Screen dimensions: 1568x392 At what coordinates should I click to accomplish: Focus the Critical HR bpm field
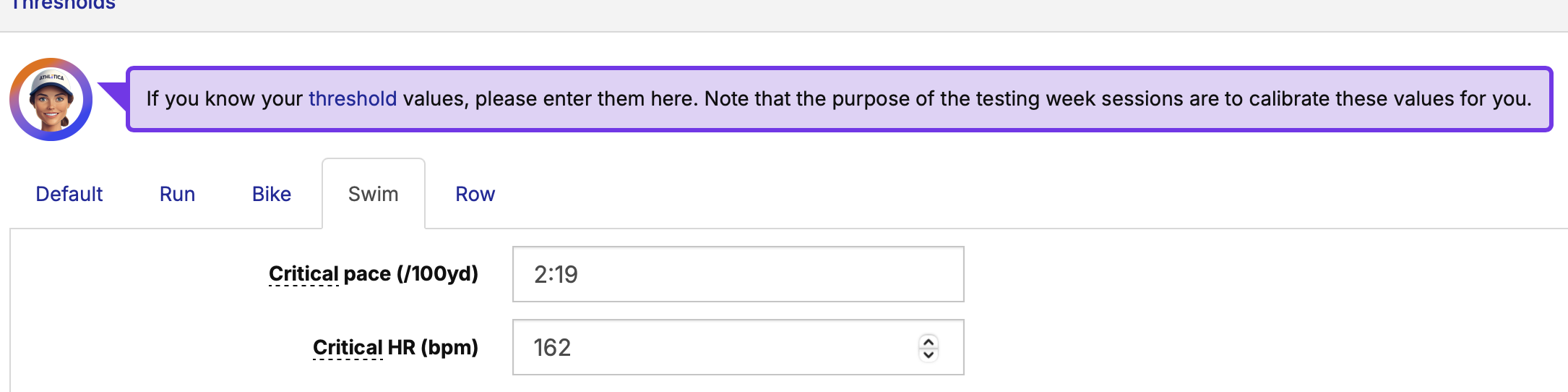click(715, 347)
